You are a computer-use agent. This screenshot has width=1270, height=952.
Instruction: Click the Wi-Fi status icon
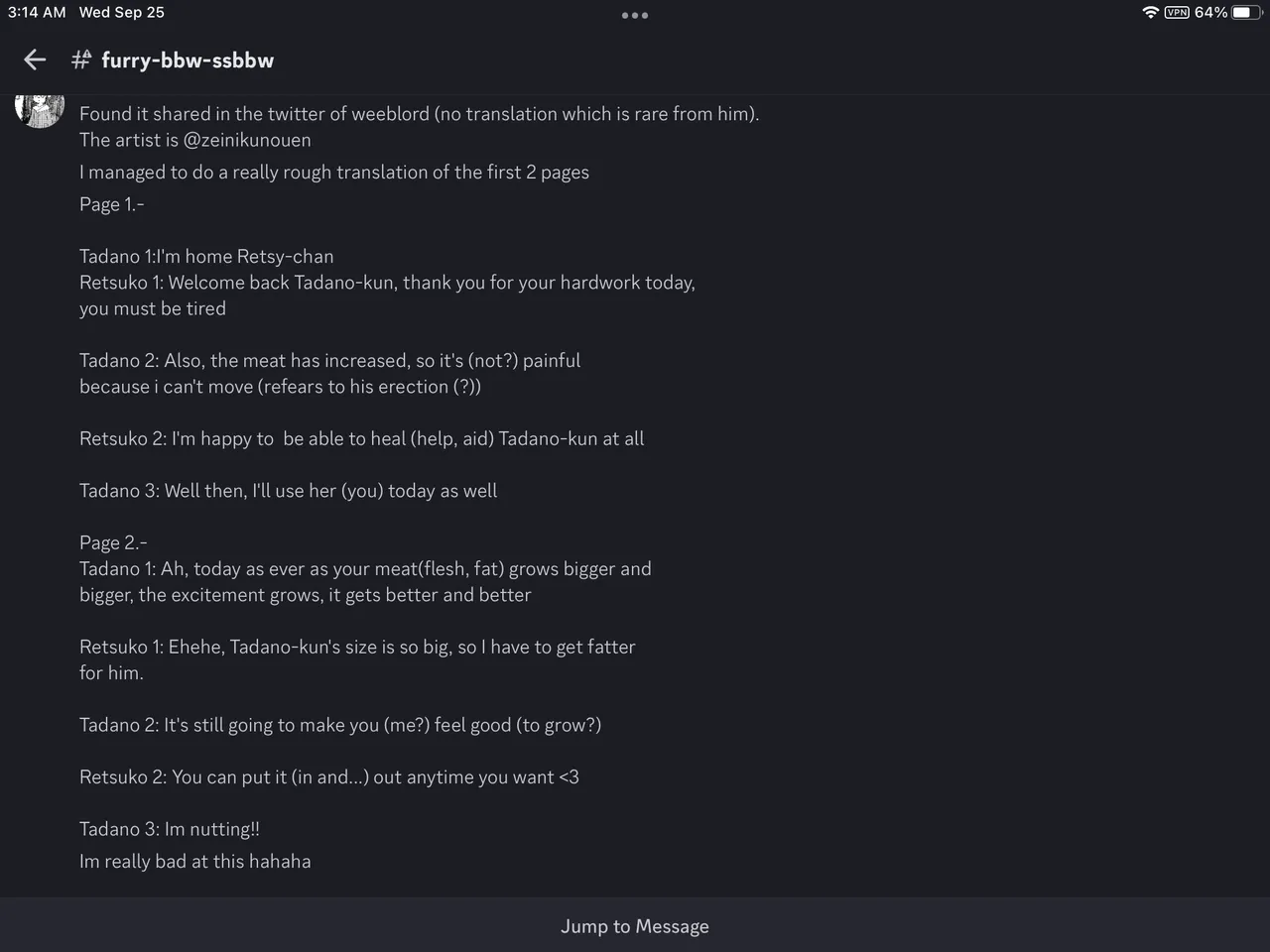(x=1150, y=12)
